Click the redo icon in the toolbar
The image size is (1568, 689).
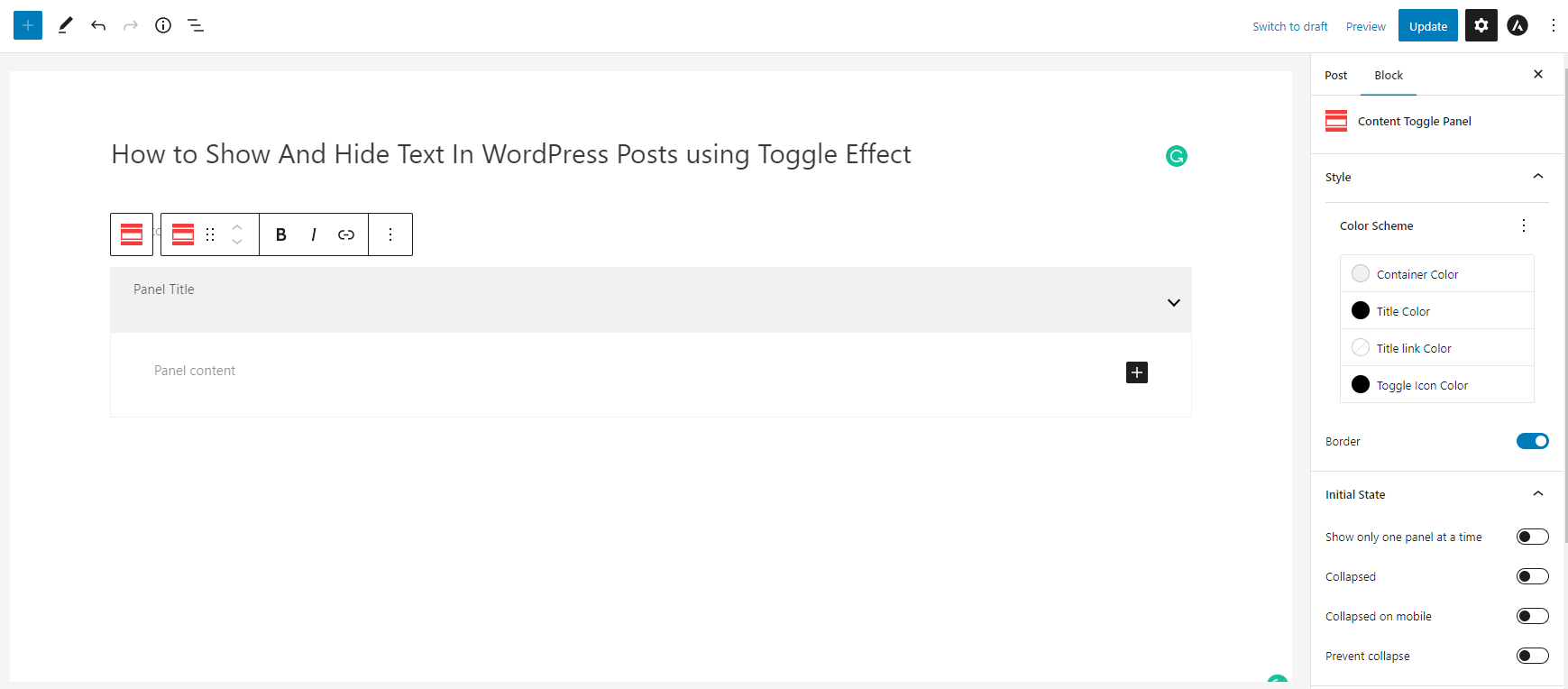[x=130, y=25]
